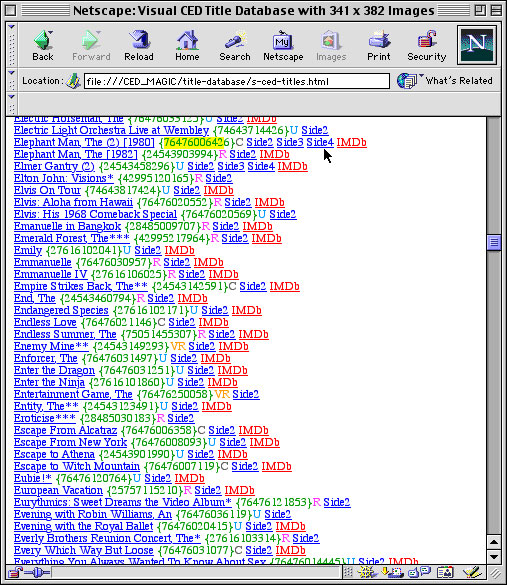This screenshot has height=585, width=507.
Task: Open Escape to Witch Mountain link
Action: pyautogui.click(x=77, y=466)
